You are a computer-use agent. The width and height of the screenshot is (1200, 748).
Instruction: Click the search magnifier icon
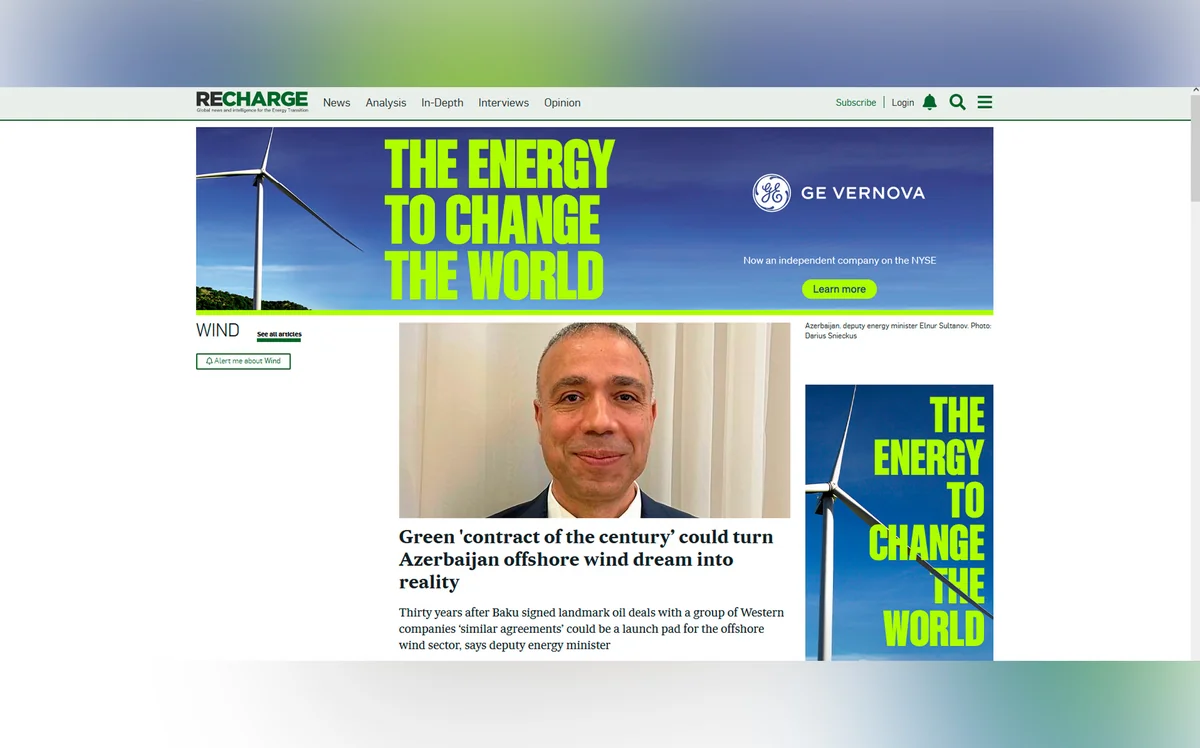click(957, 102)
